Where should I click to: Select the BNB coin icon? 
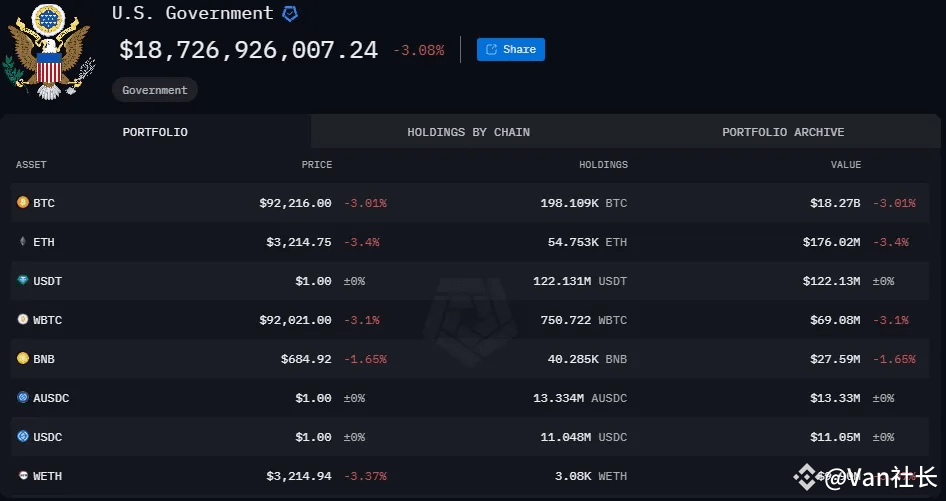23,358
